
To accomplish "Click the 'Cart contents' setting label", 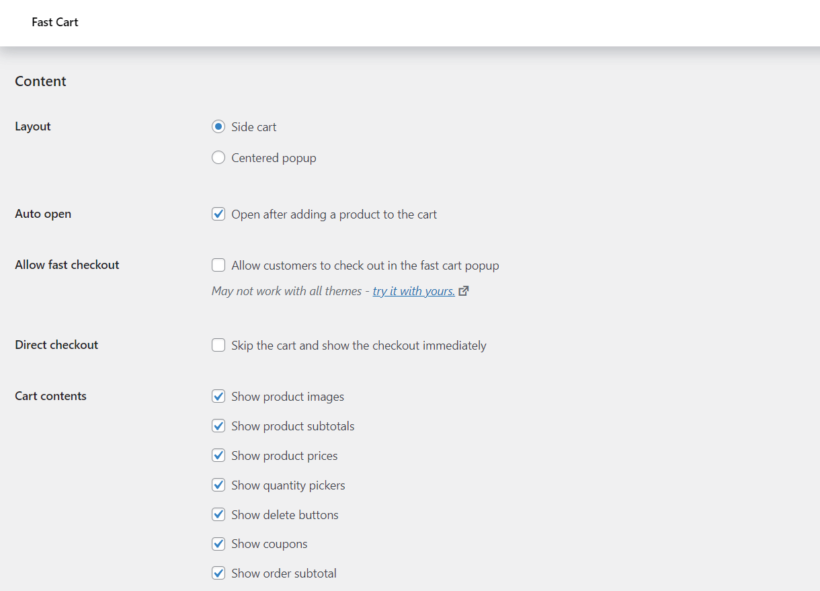I will (50, 395).
